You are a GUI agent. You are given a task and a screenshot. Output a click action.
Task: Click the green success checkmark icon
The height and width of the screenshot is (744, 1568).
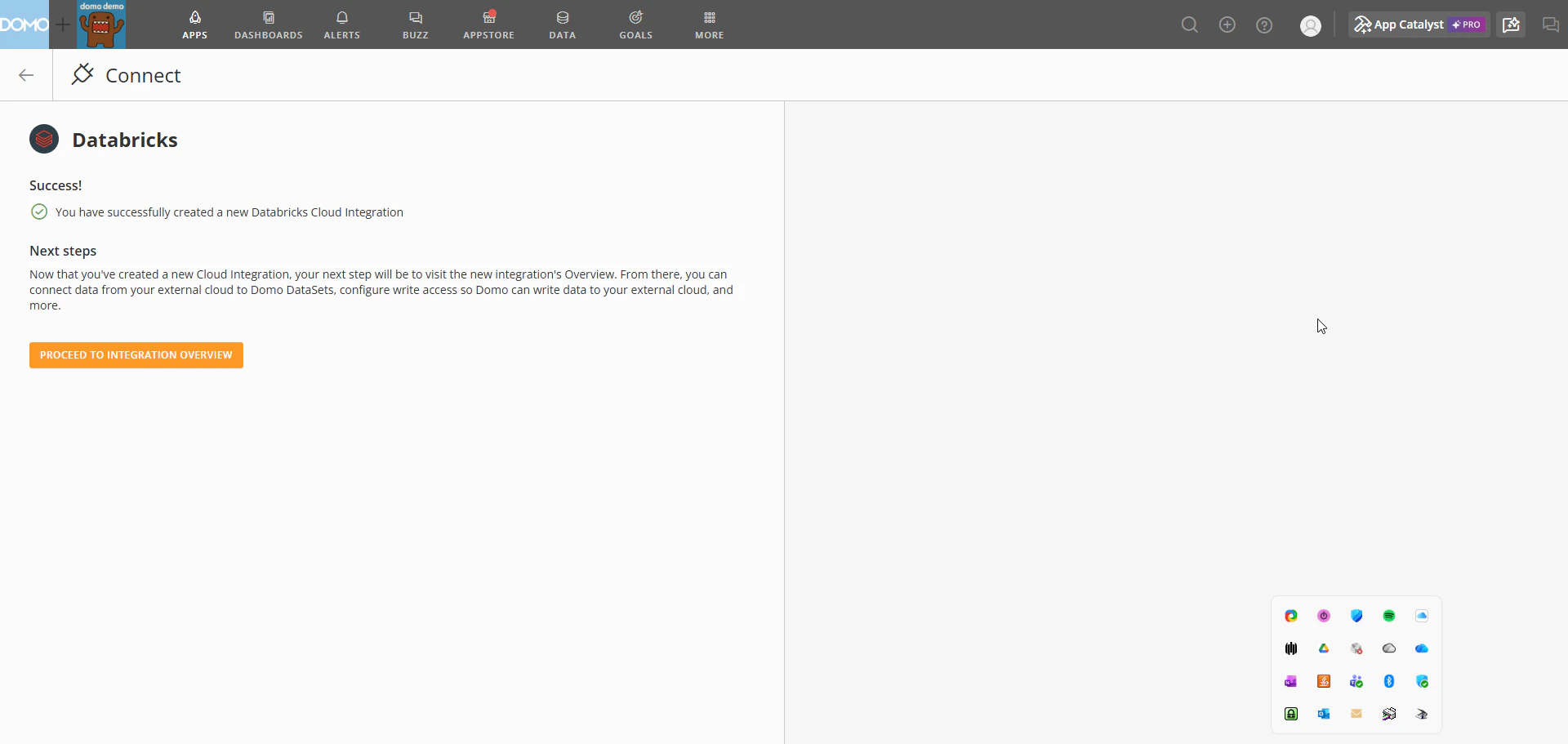(x=39, y=212)
